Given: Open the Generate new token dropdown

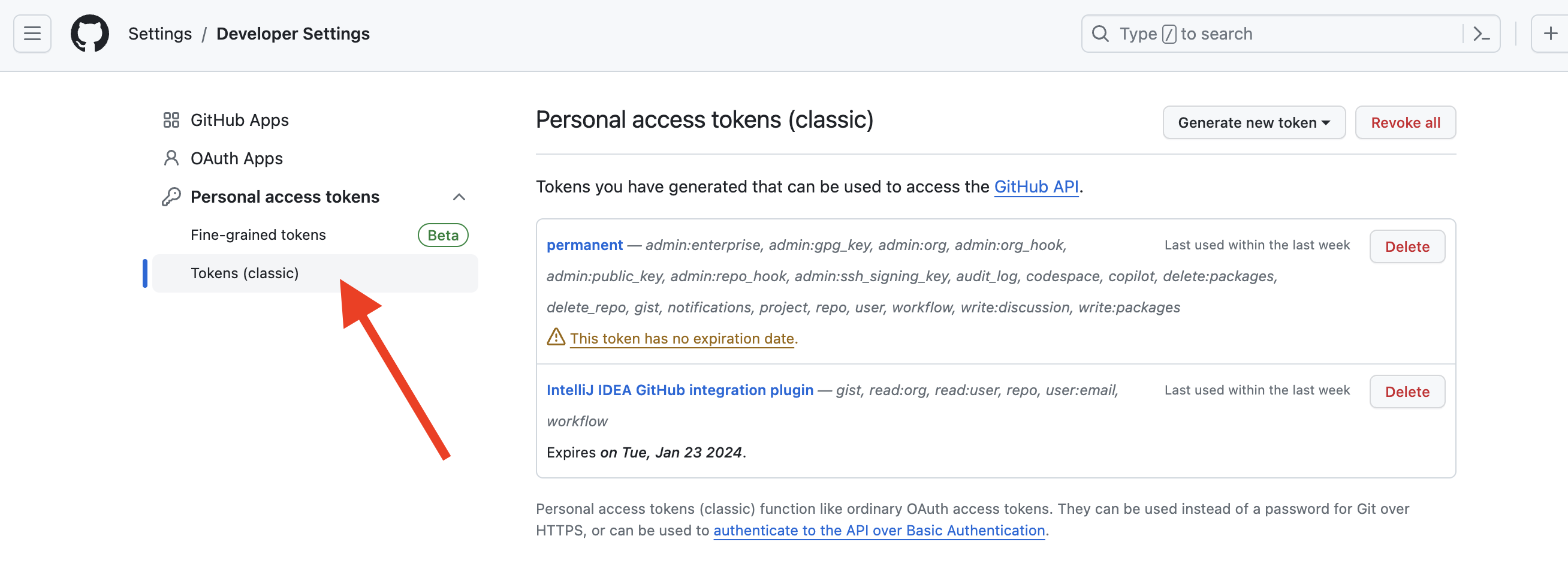Looking at the screenshot, I should 1254,122.
